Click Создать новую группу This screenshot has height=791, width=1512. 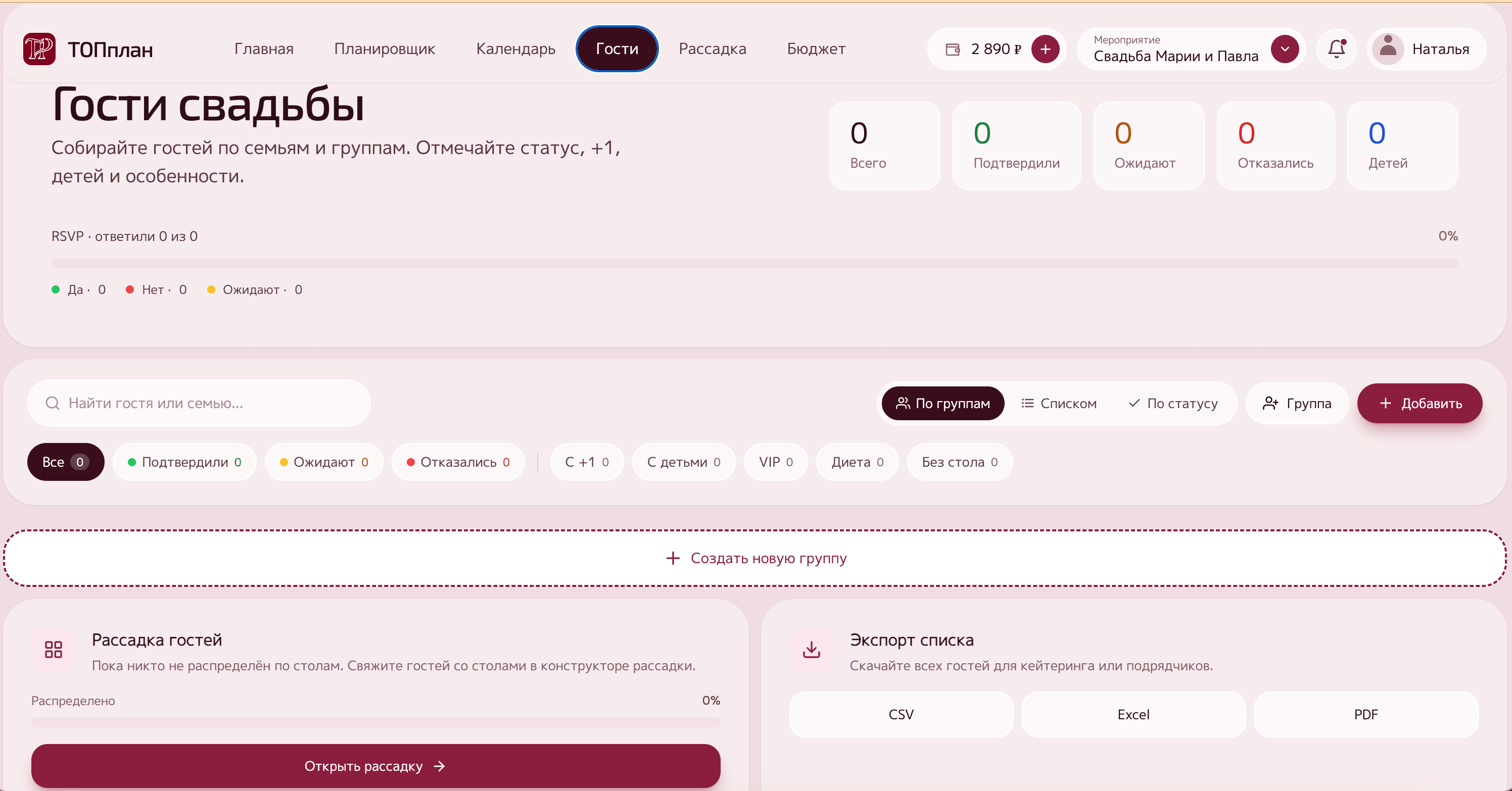[x=755, y=558]
